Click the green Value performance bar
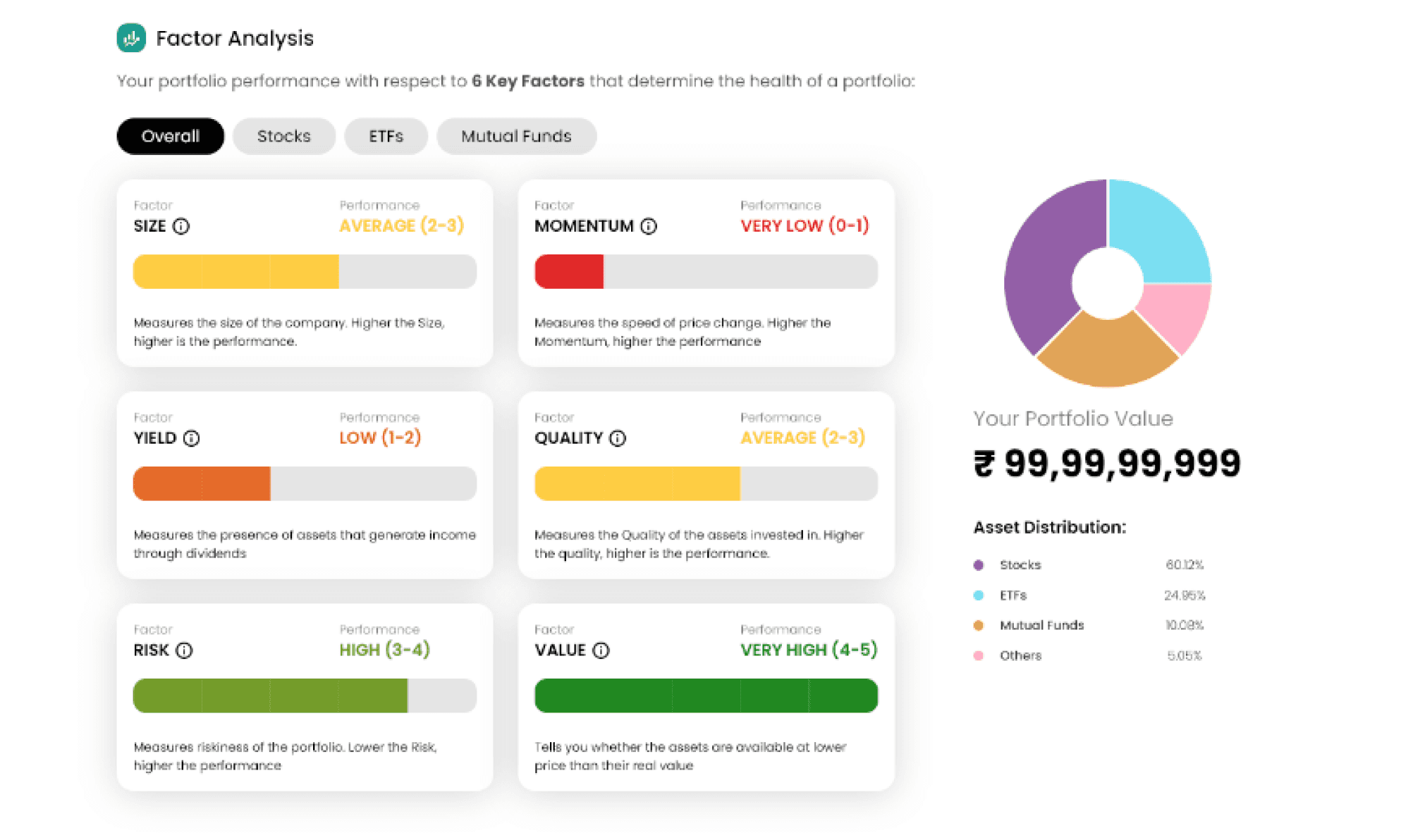 [706, 696]
